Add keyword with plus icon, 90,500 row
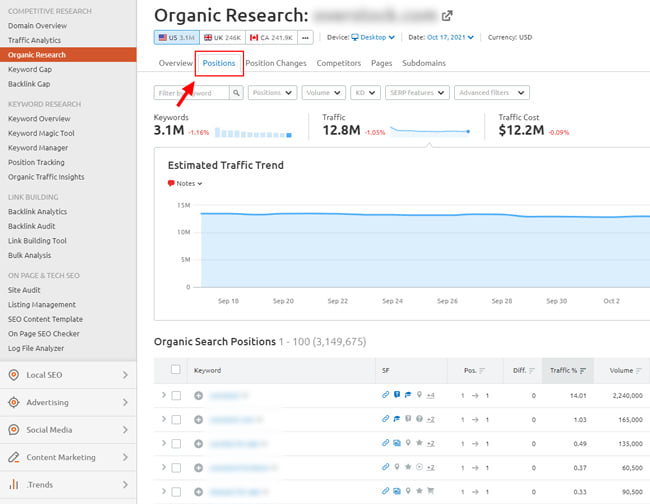The width and height of the screenshot is (650, 504). pos(199,492)
